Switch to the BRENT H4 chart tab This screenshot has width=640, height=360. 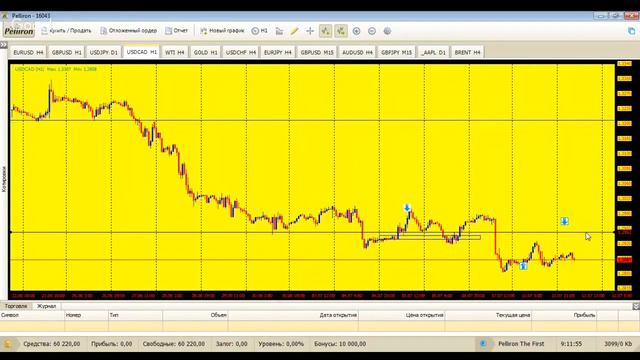pyautogui.click(x=467, y=53)
